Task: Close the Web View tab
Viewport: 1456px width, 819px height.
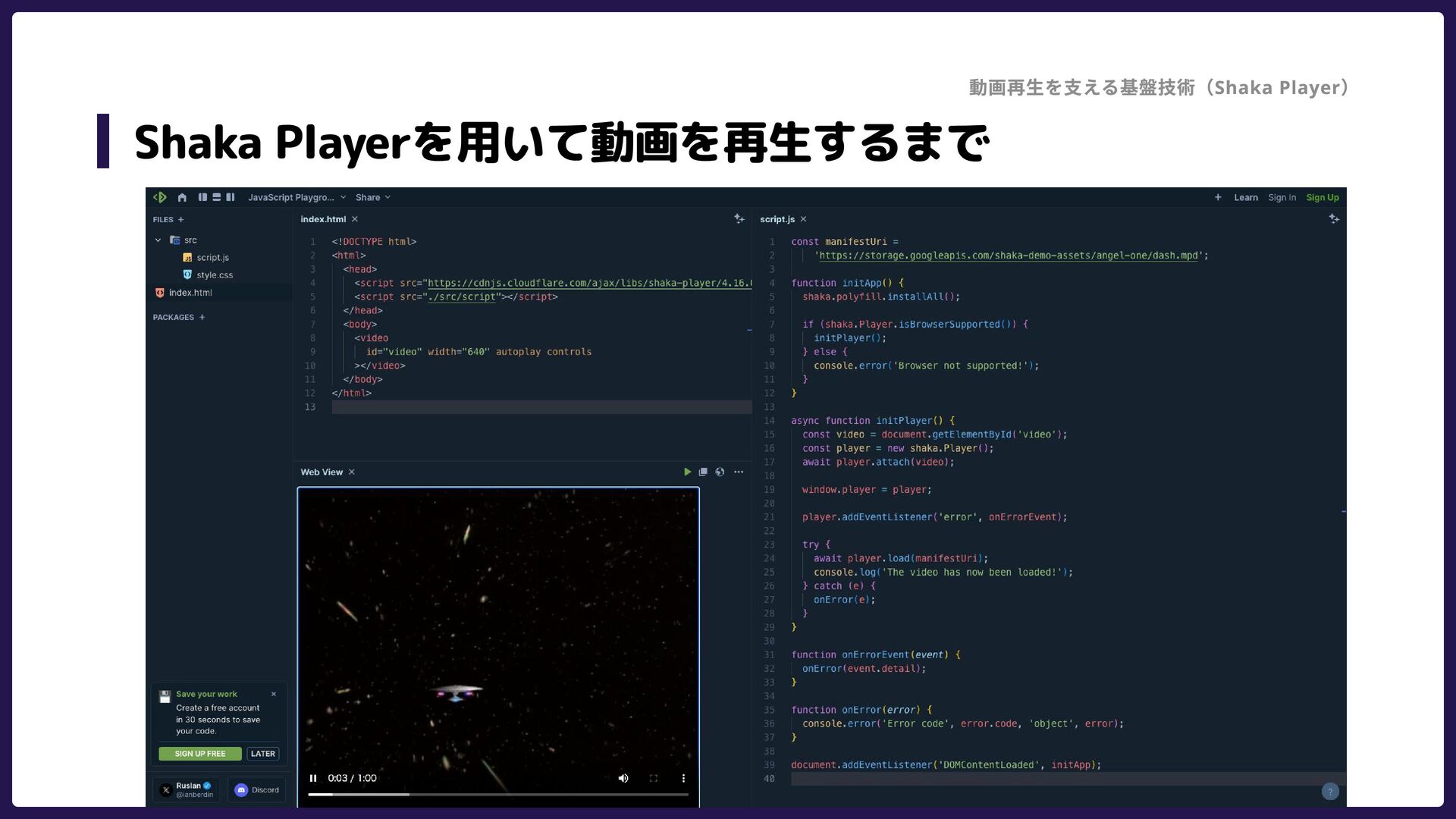Action: pos(351,472)
